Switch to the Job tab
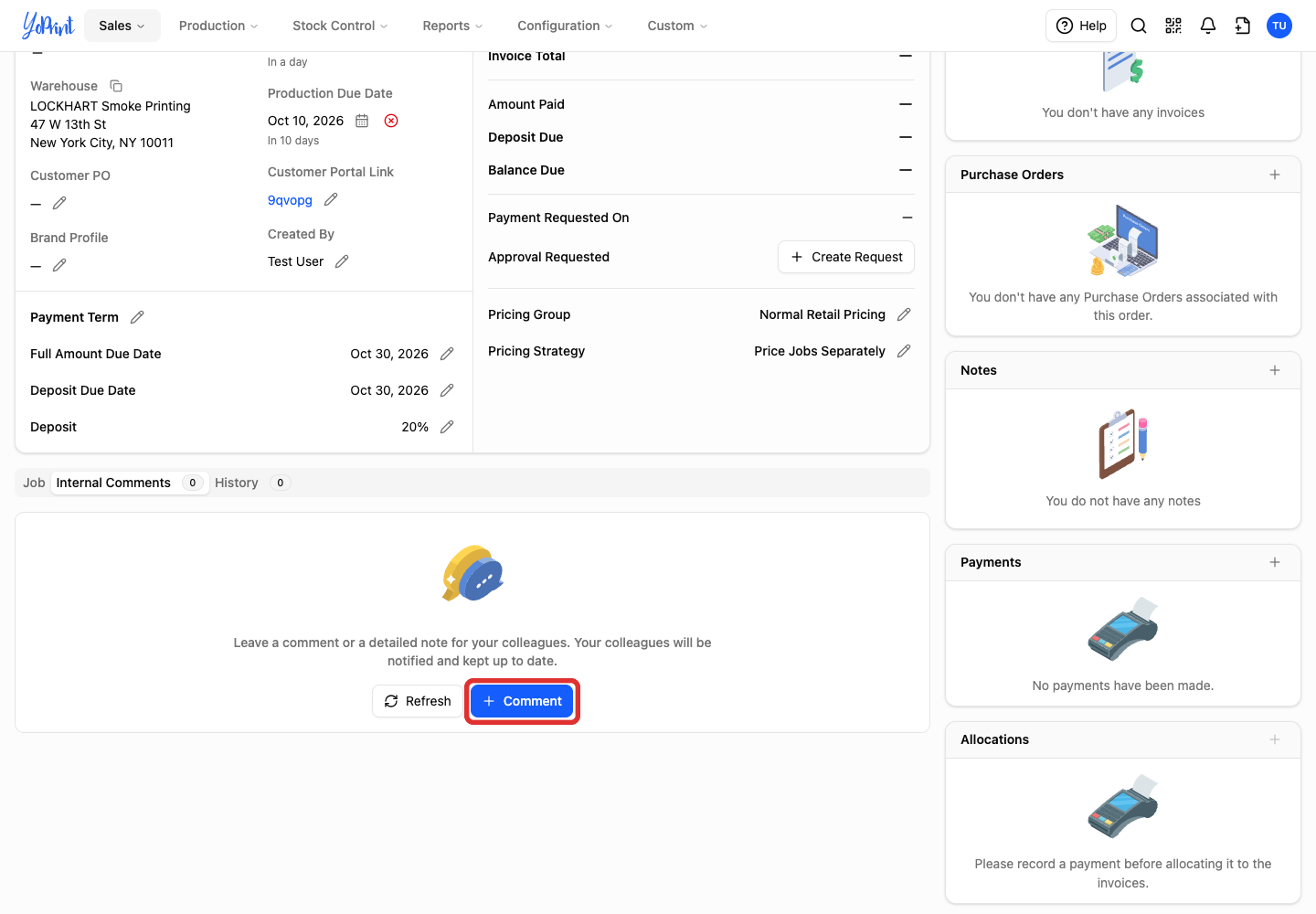The image size is (1316, 914). [34, 483]
